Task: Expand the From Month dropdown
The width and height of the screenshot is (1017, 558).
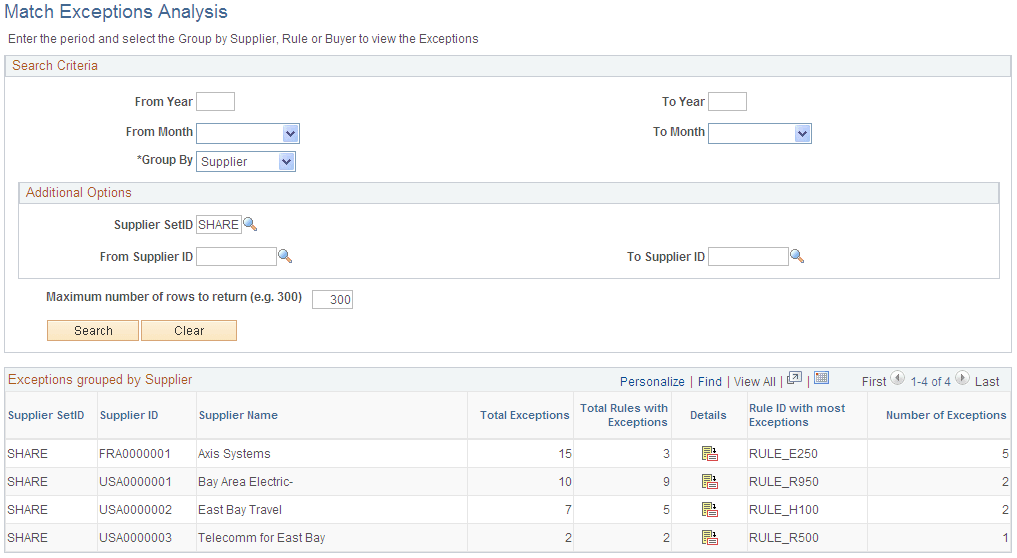Action: 290,134
